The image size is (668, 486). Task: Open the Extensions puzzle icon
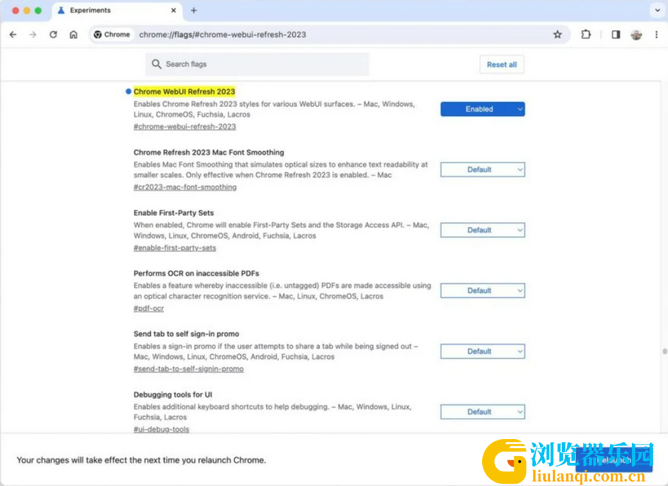(586, 35)
